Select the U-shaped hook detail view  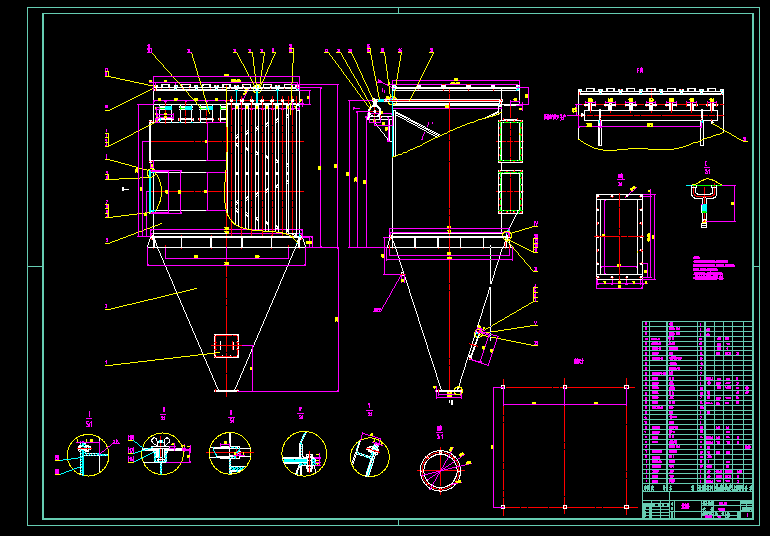[x=704, y=204]
